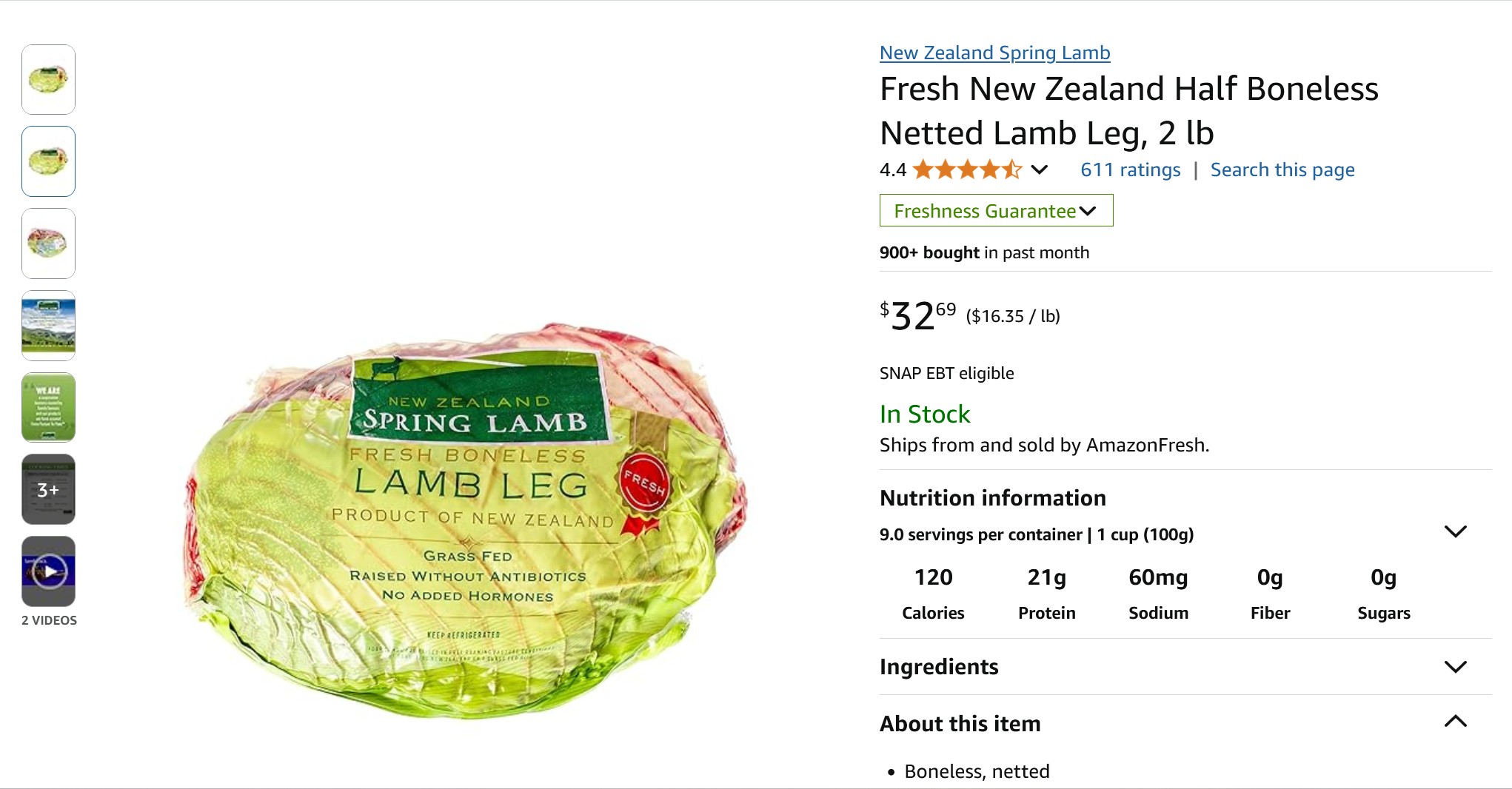Screen dimensions: 1512x789
Task: Play the product video thumbnail
Action: [49, 571]
